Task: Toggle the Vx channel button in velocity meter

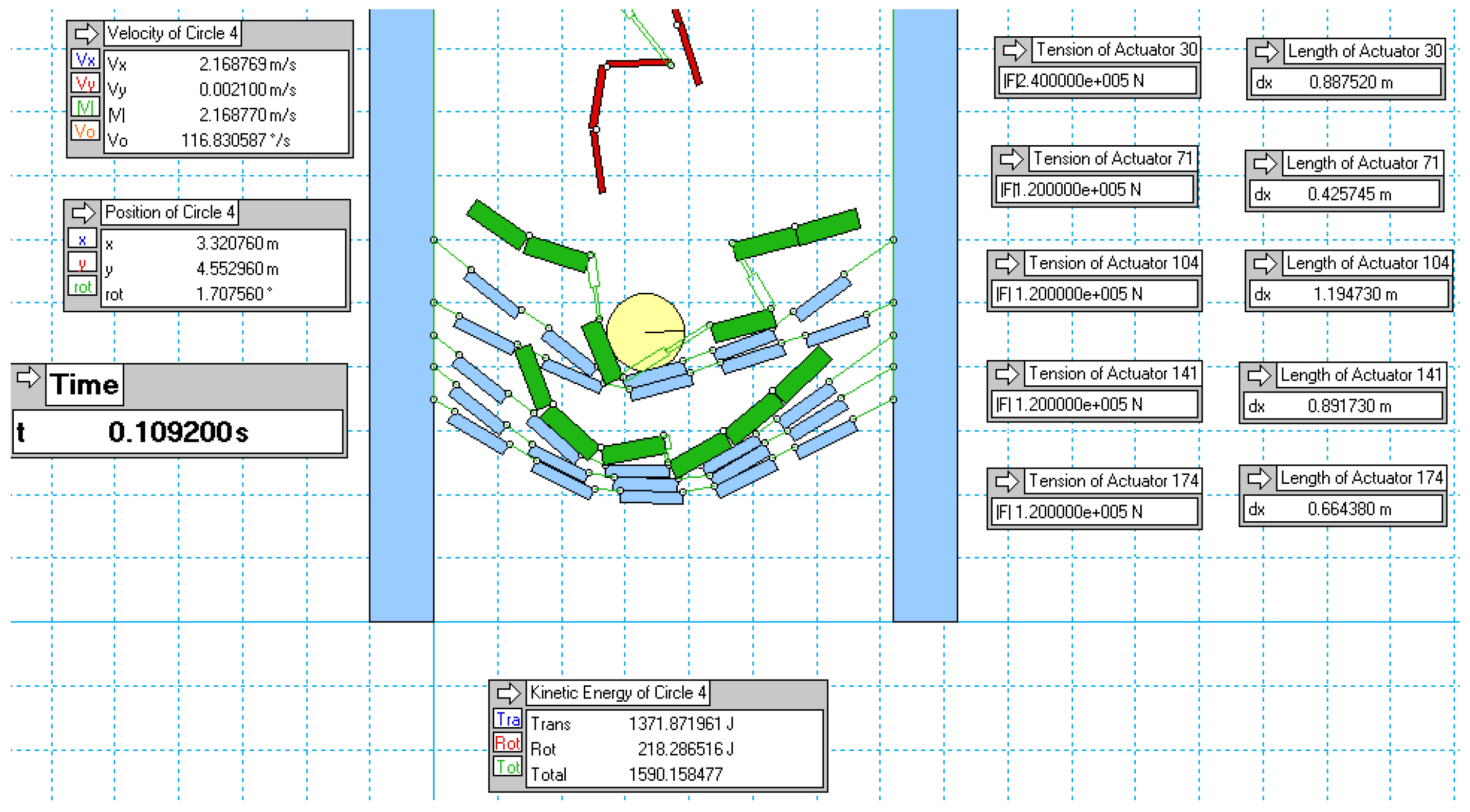Action: pyautogui.click(x=85, y=59)
